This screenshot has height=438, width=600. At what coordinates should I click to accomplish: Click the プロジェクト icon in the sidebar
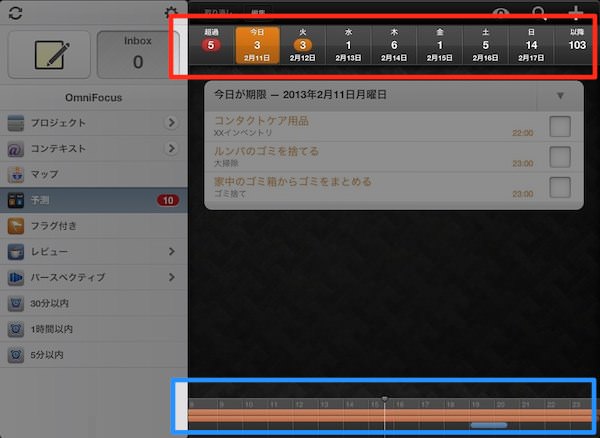(16, 123)
